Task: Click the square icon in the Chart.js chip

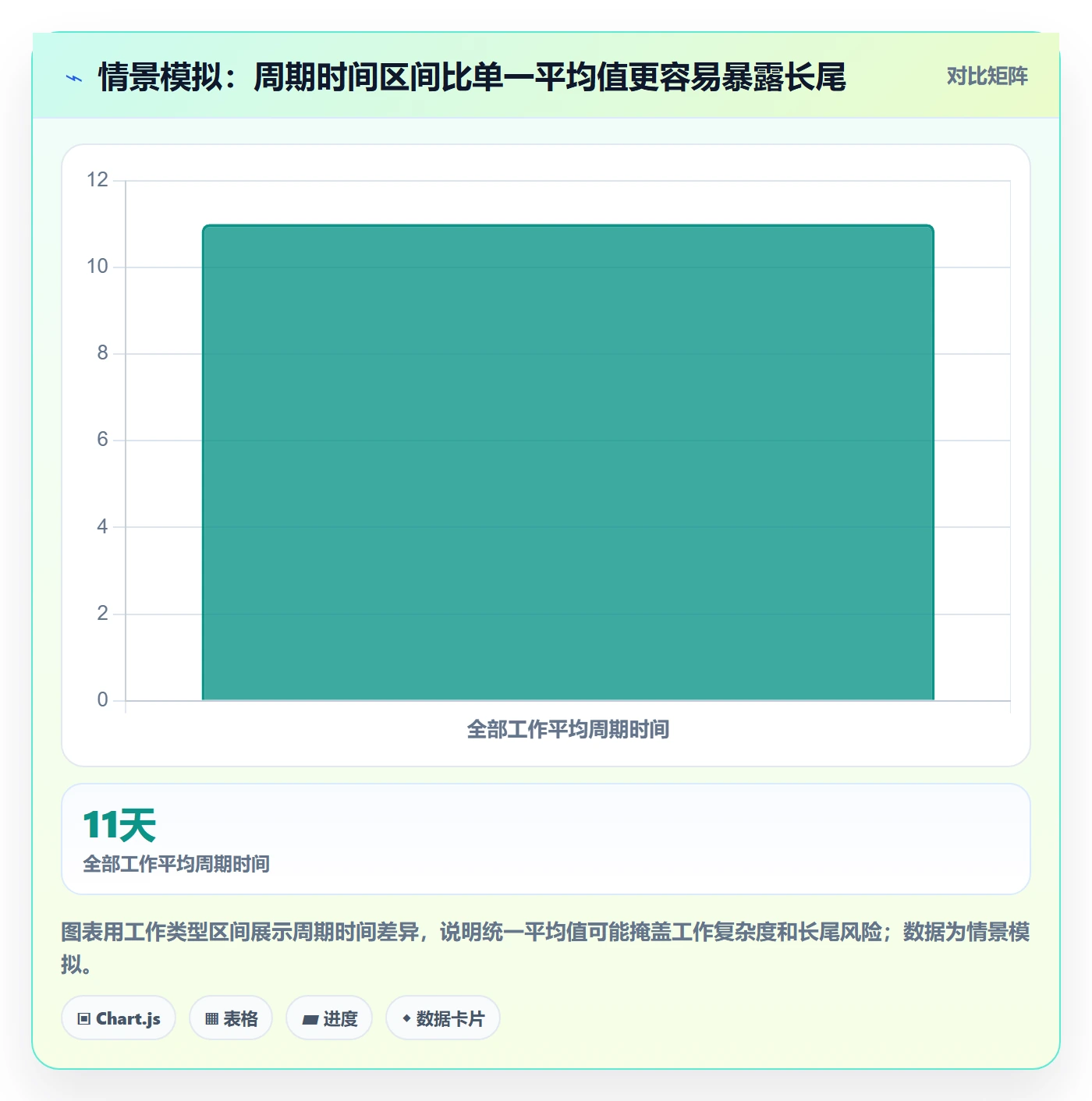Action: [x=84, y=1018]
